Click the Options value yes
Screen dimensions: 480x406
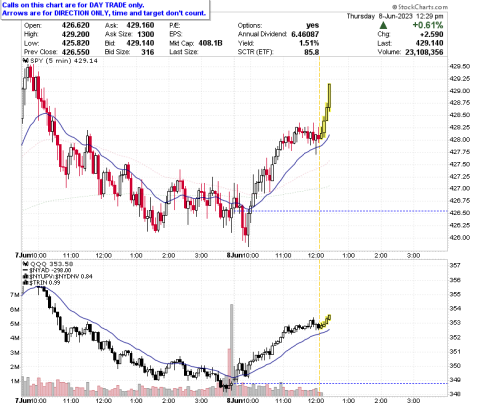point(312,25)
